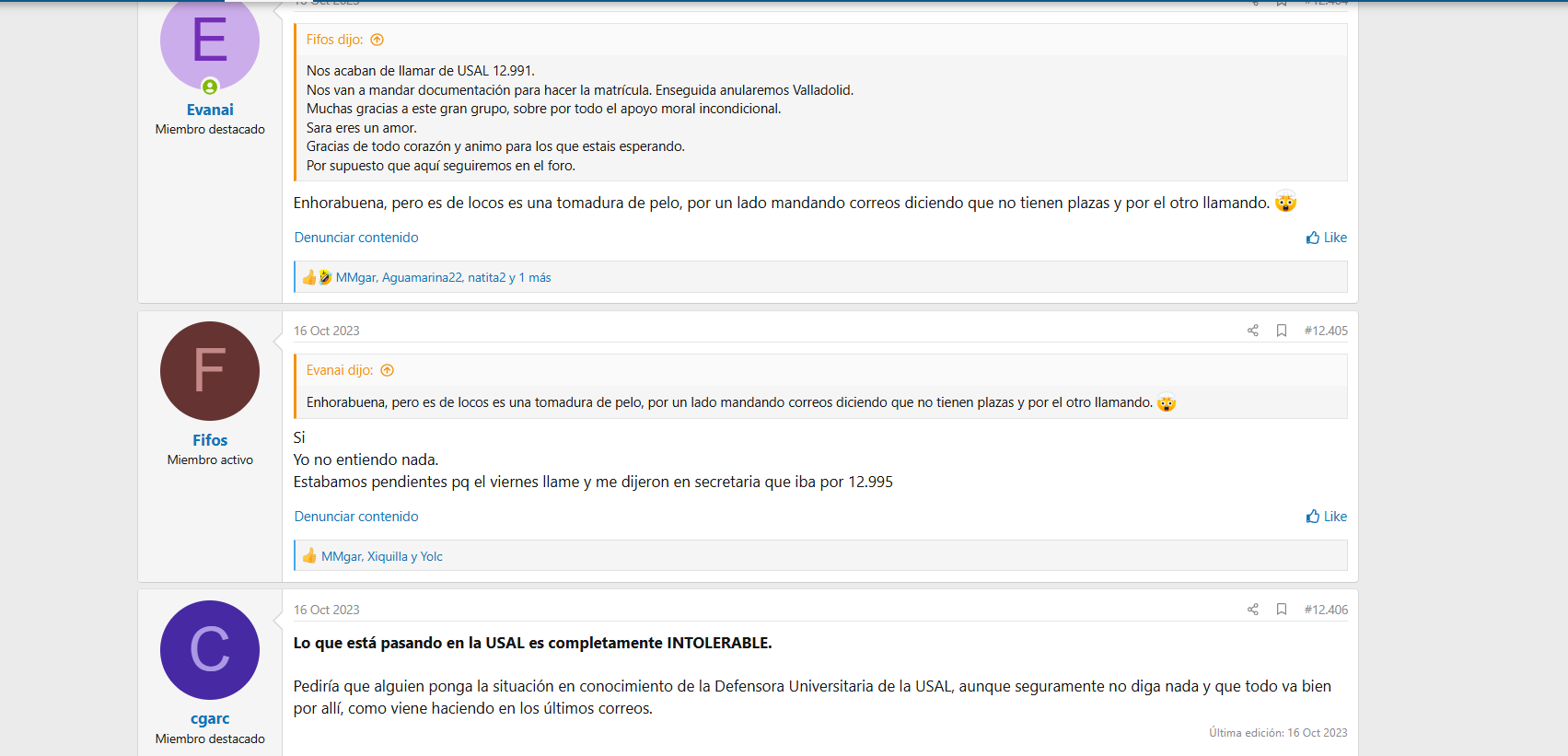Viewport: 1568px width, 756px height.
Task: Like Evanai's post
Action: coord(1326,238)
